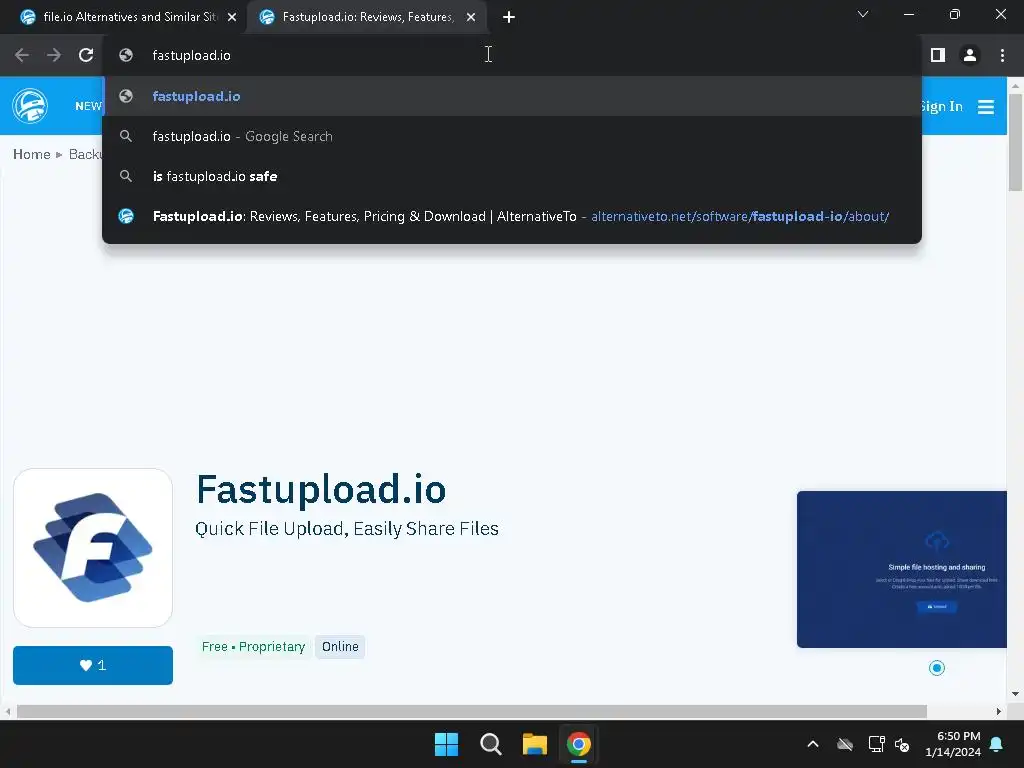The image size is (1024, 768).
Task: Open the Windows Start menu
Action: (x=447, y=744)
